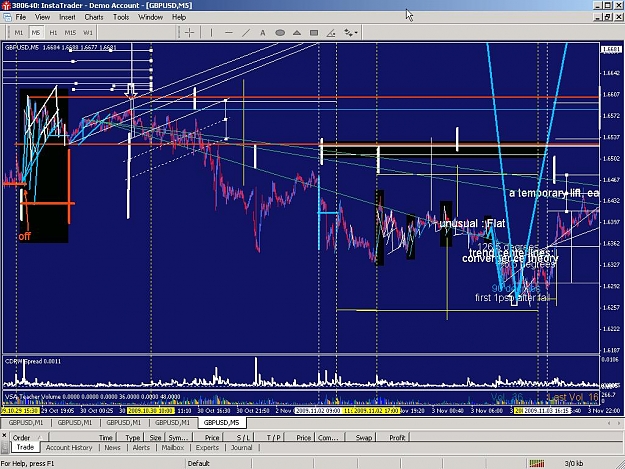
Task: Choose the Text label 'A' tool
Action: [x=263, y=33]
